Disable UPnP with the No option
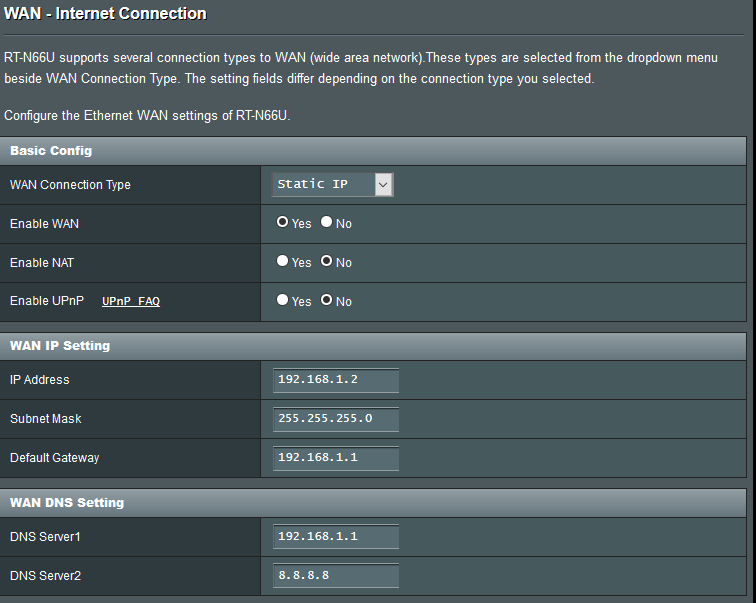Viewport: 756px width, 603px height. (x=327, y=301)
